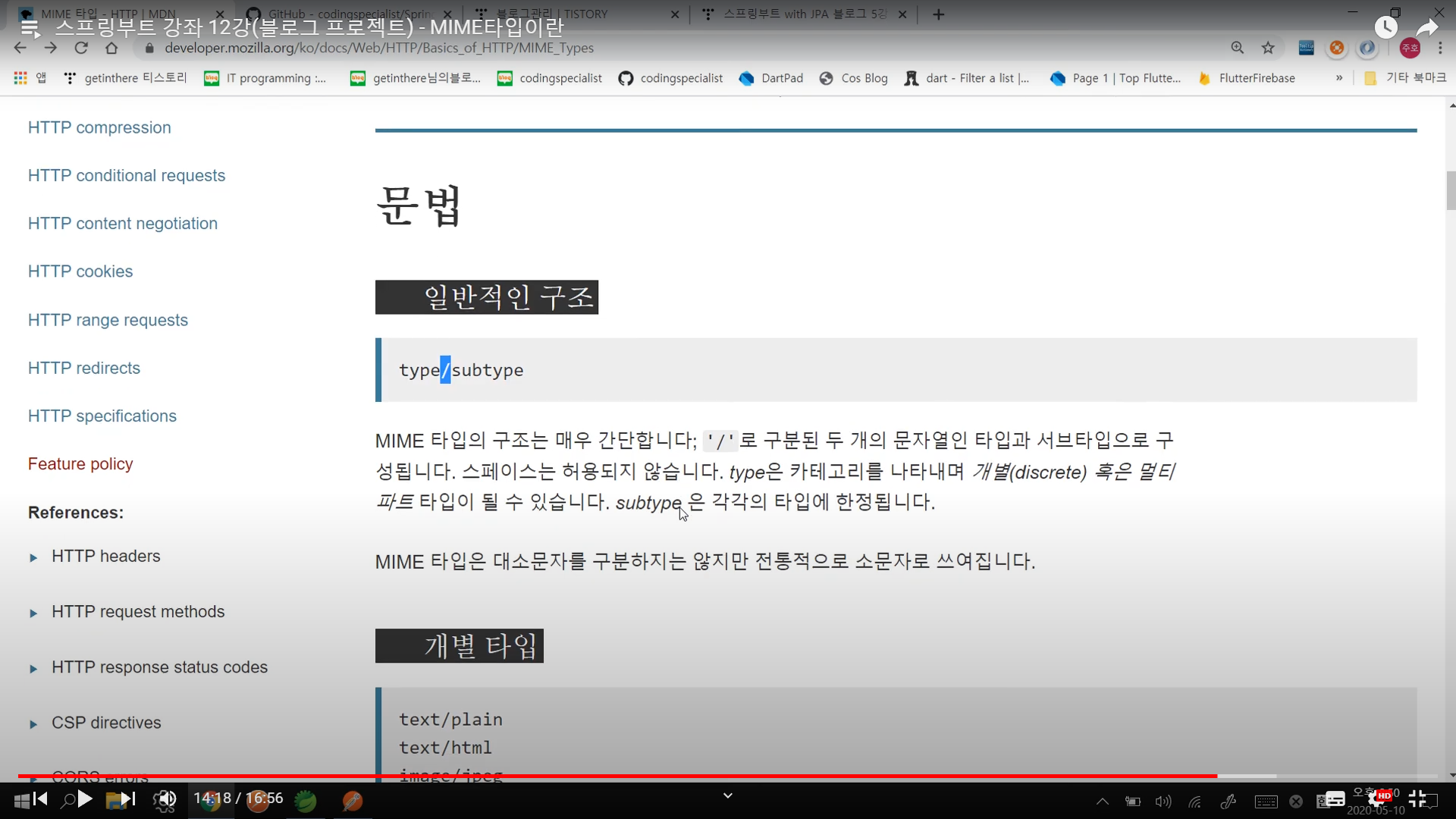Open the HTTP cookies link
1456x819 pixels.
pyautogui.click(x=80, y=271)
